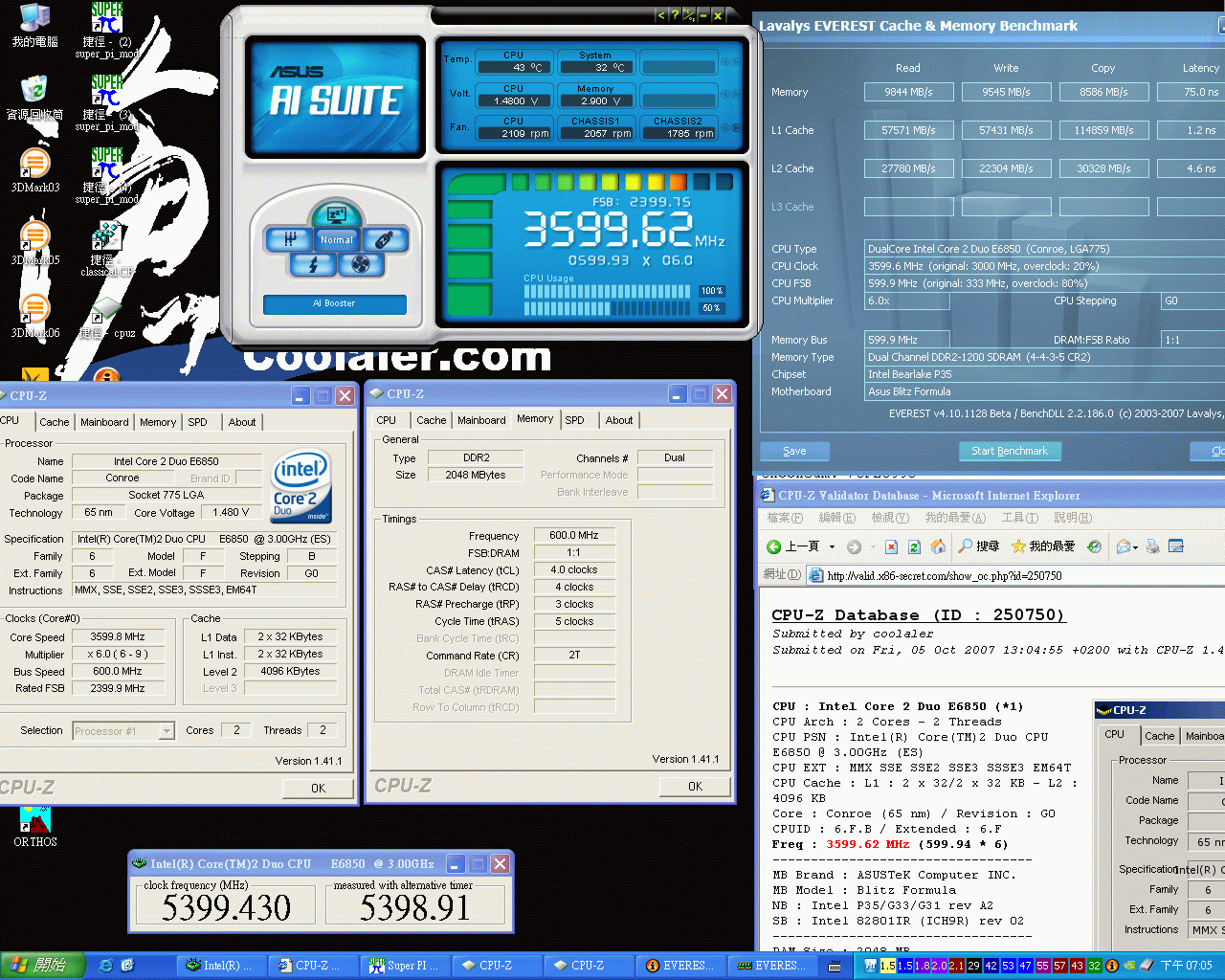This screenshot has width=1225, height=980.
Task: Open Selection Processor #1 combo box in CPU-Z
Action: pyautogui.click(x=123, y=731)
